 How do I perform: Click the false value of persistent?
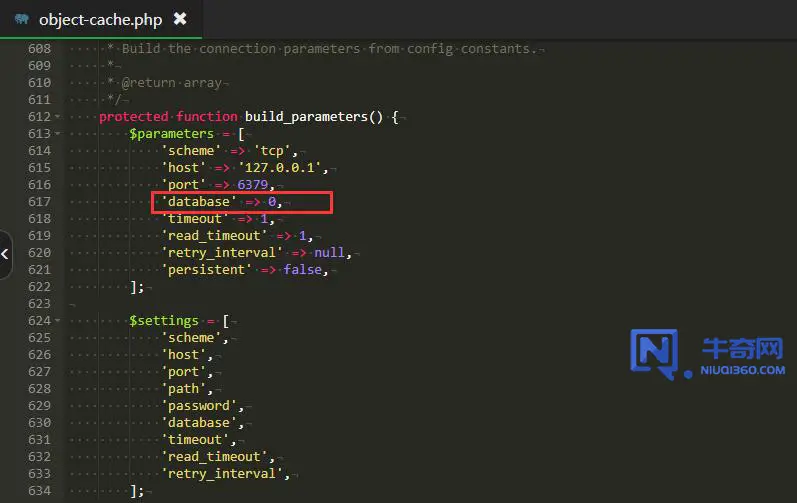[x=304, y=270]
